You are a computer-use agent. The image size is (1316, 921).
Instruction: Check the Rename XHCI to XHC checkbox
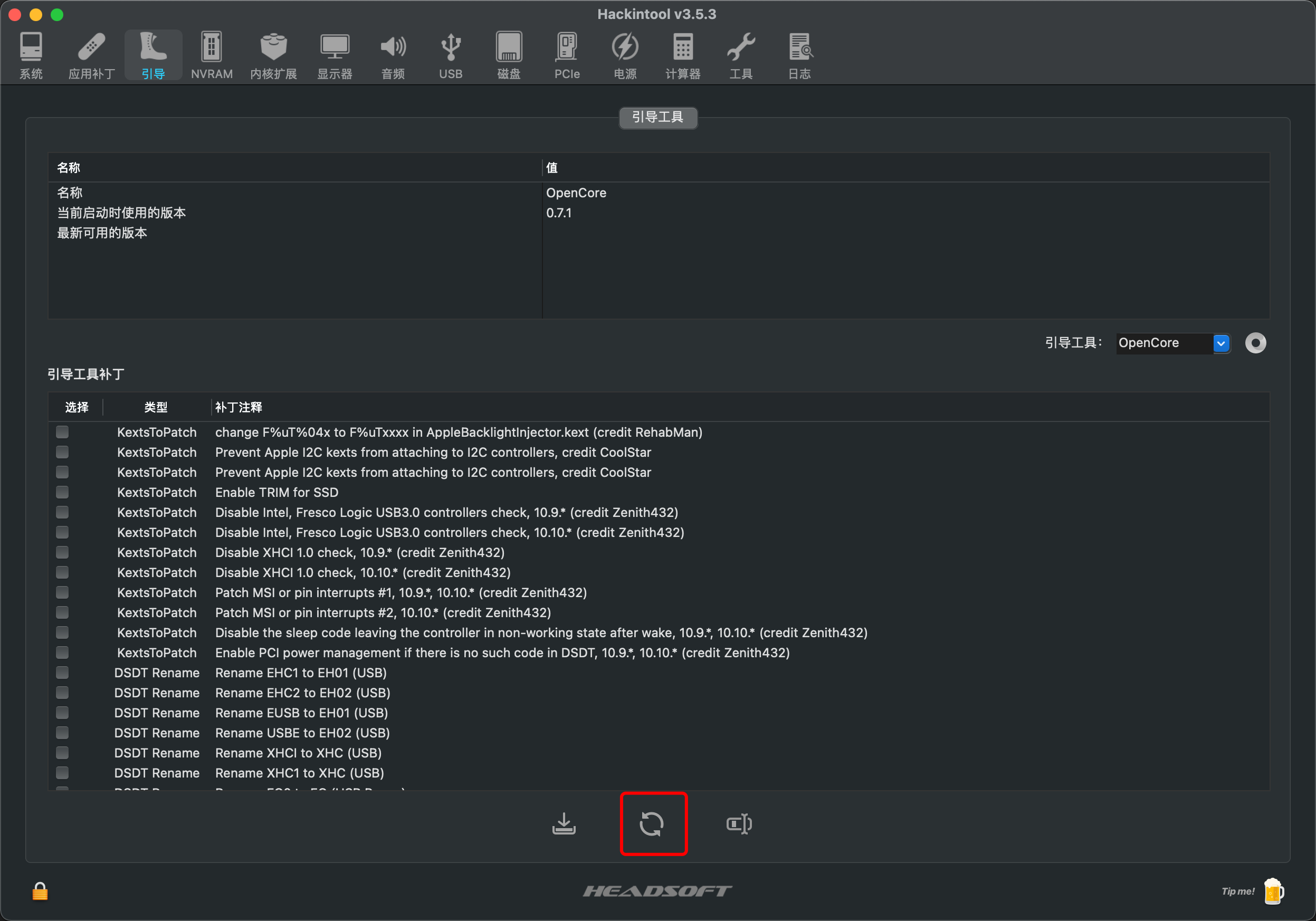pyautogui.click(x=62, y=753)
